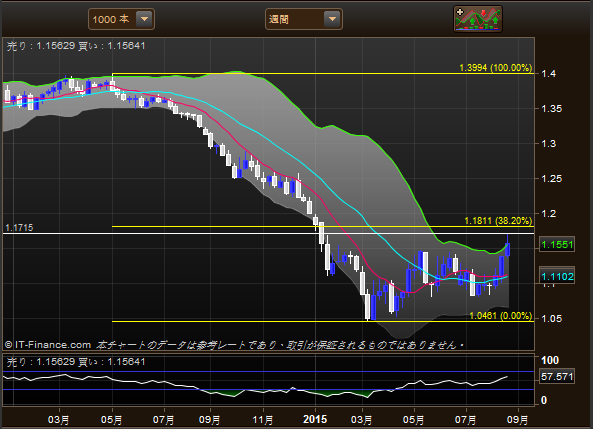Select the latest blue candlestick

[508, 249]
